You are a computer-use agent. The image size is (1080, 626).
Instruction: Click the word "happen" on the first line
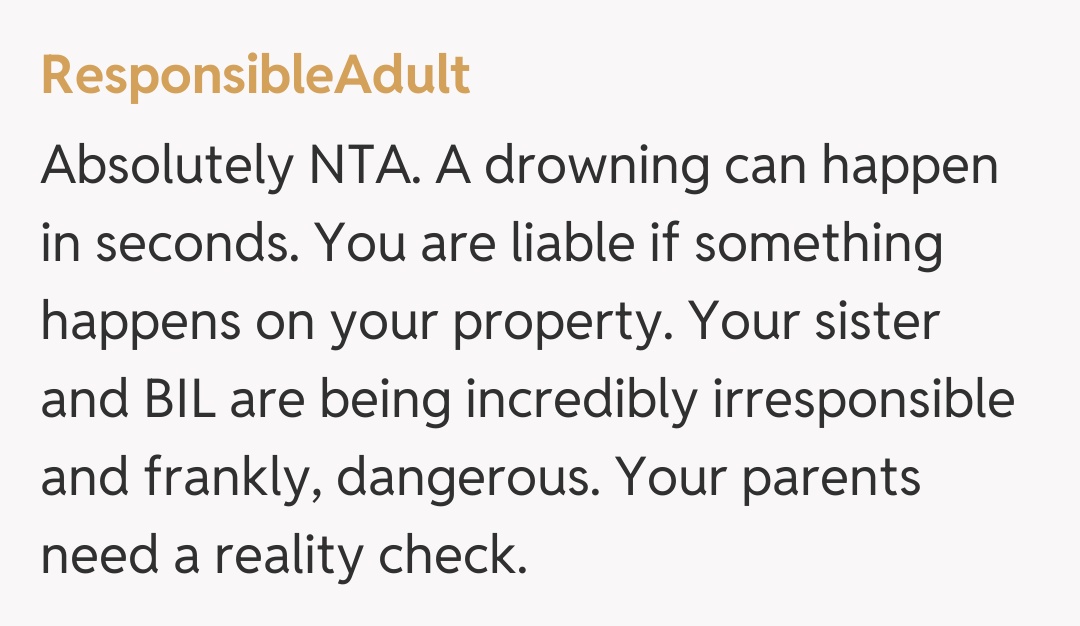[x=910, y=168]
